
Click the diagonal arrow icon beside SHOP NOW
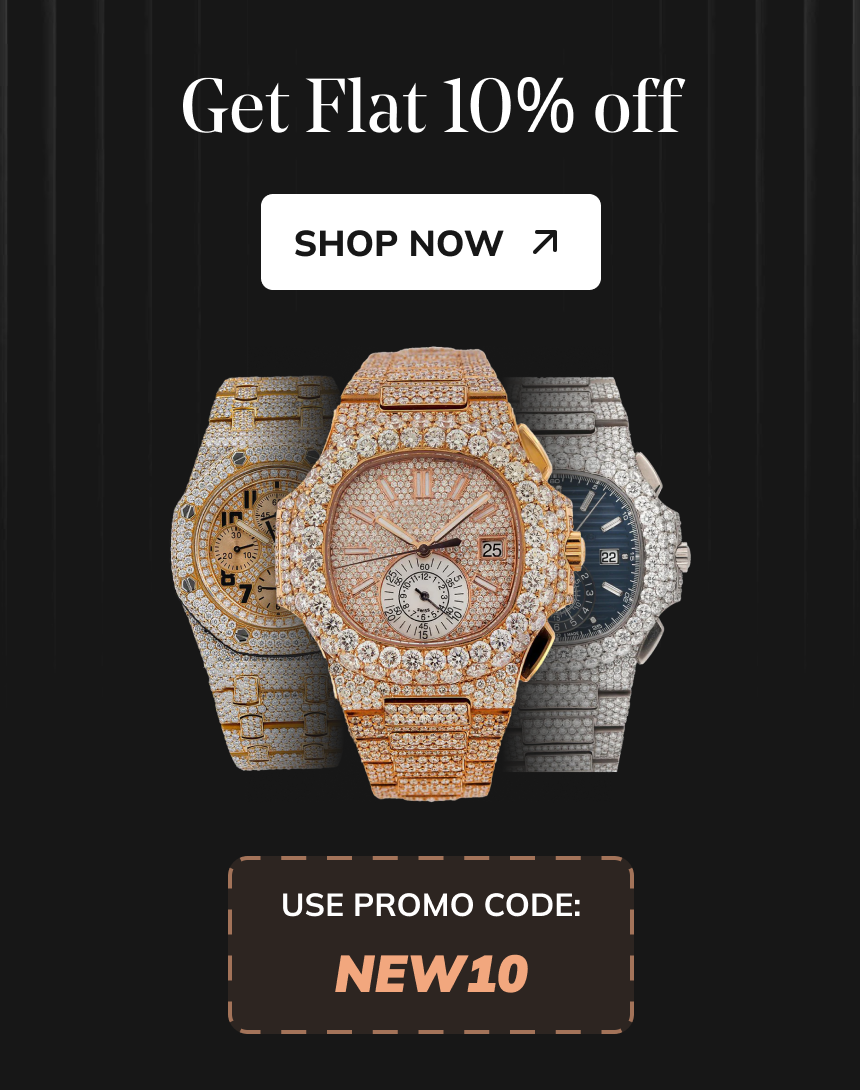[544, 242]
